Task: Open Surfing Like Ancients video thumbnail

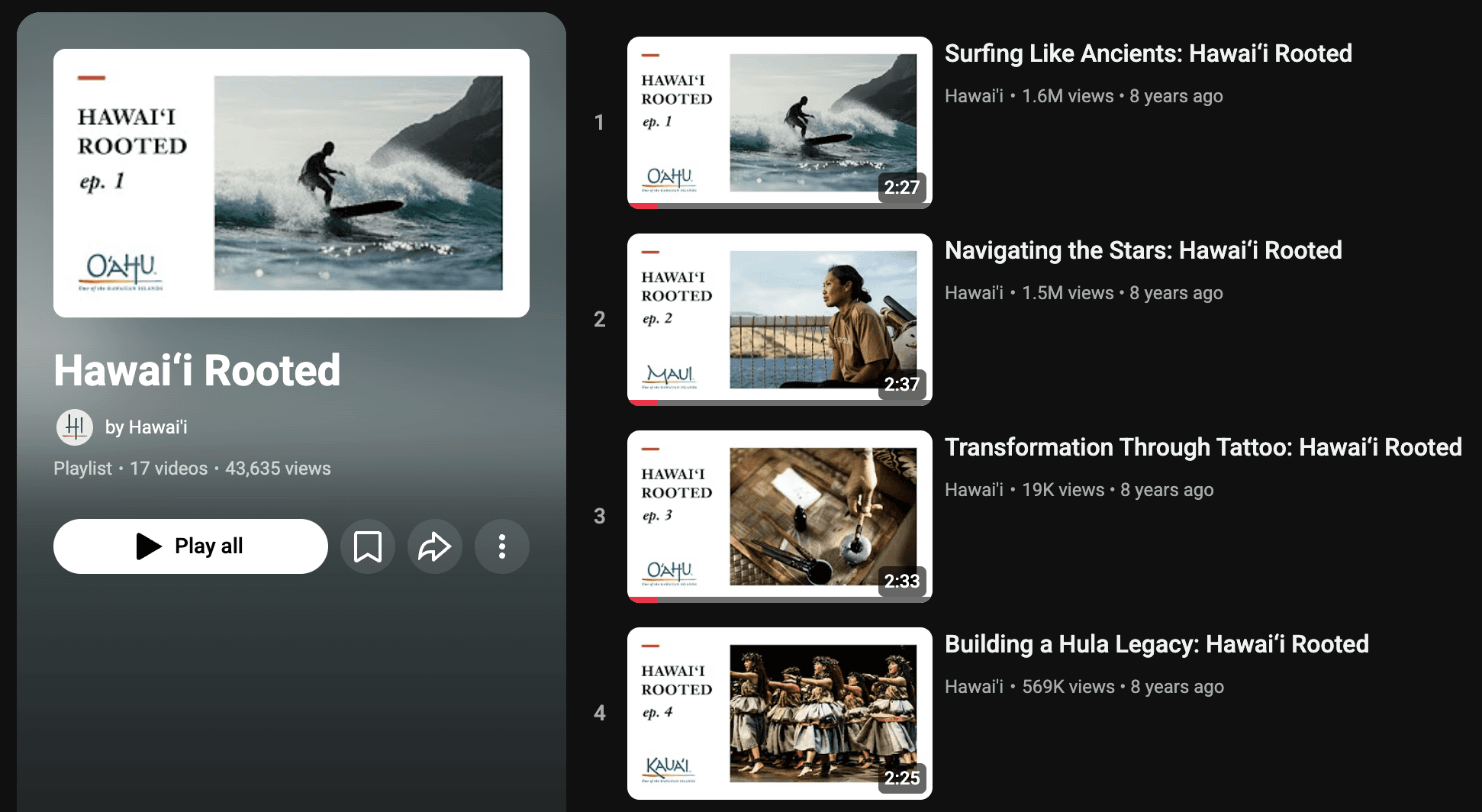Action: point(780,122)
